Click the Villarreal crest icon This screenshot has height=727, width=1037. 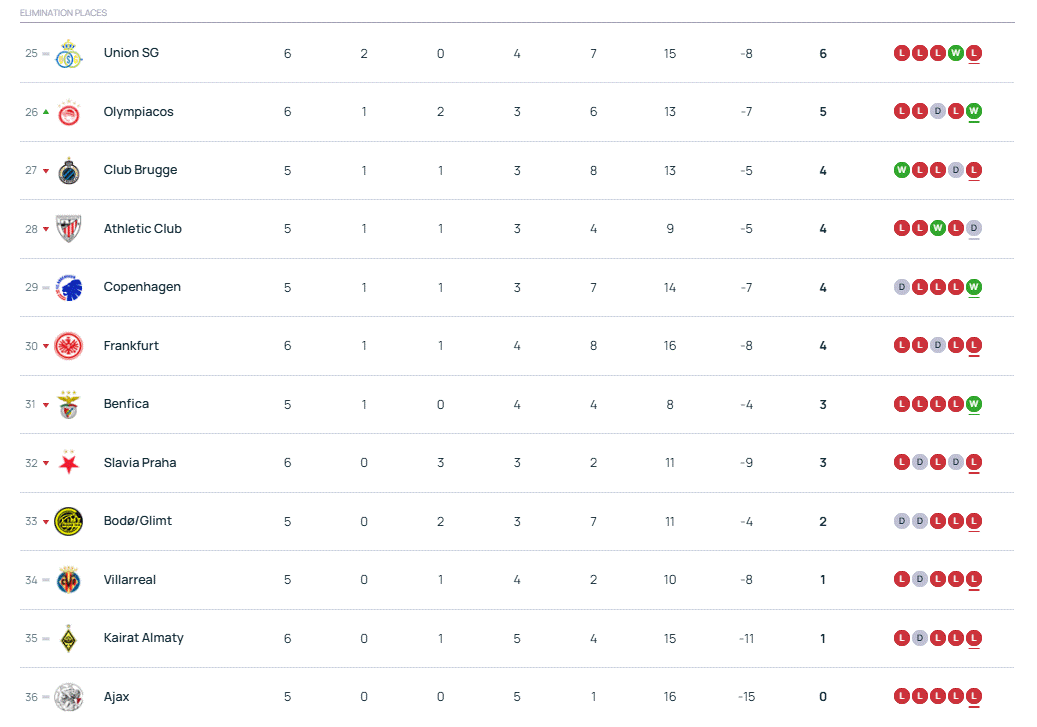(68, 580)
